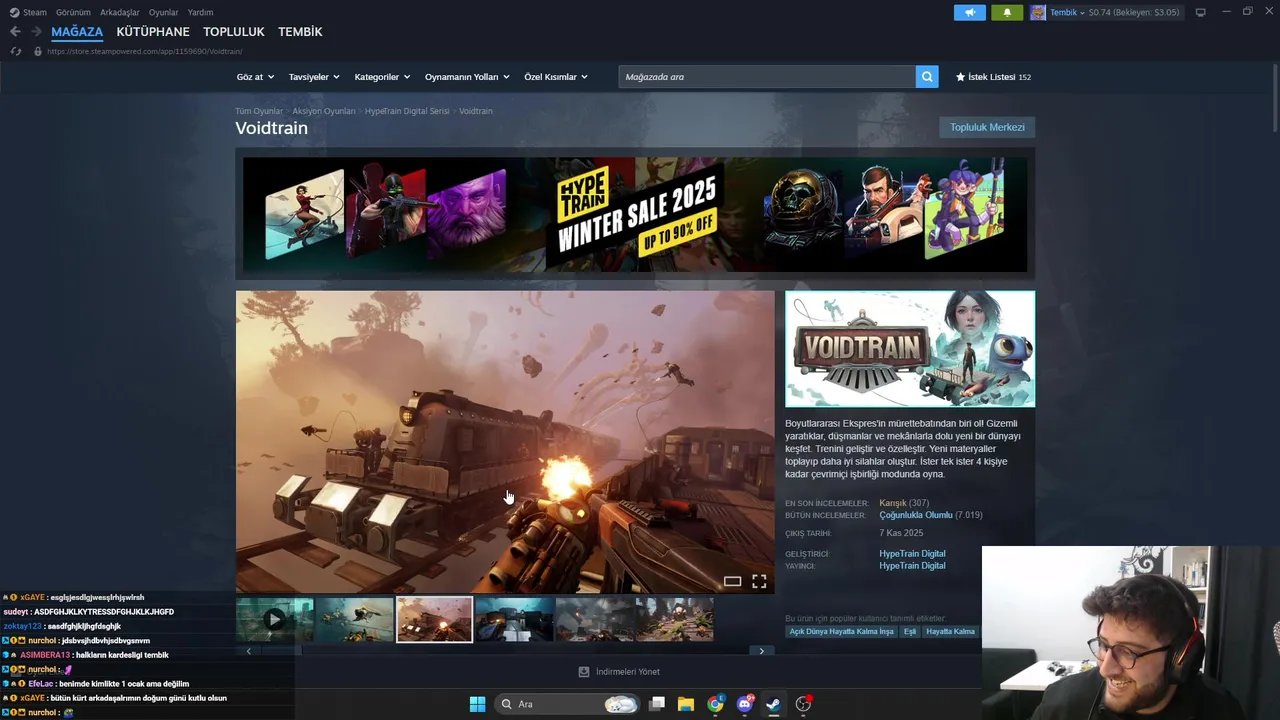Viewport: 1280px width, 720px height.
Task: Open the Karışık recent reviews link
Action: click(892, 503)
